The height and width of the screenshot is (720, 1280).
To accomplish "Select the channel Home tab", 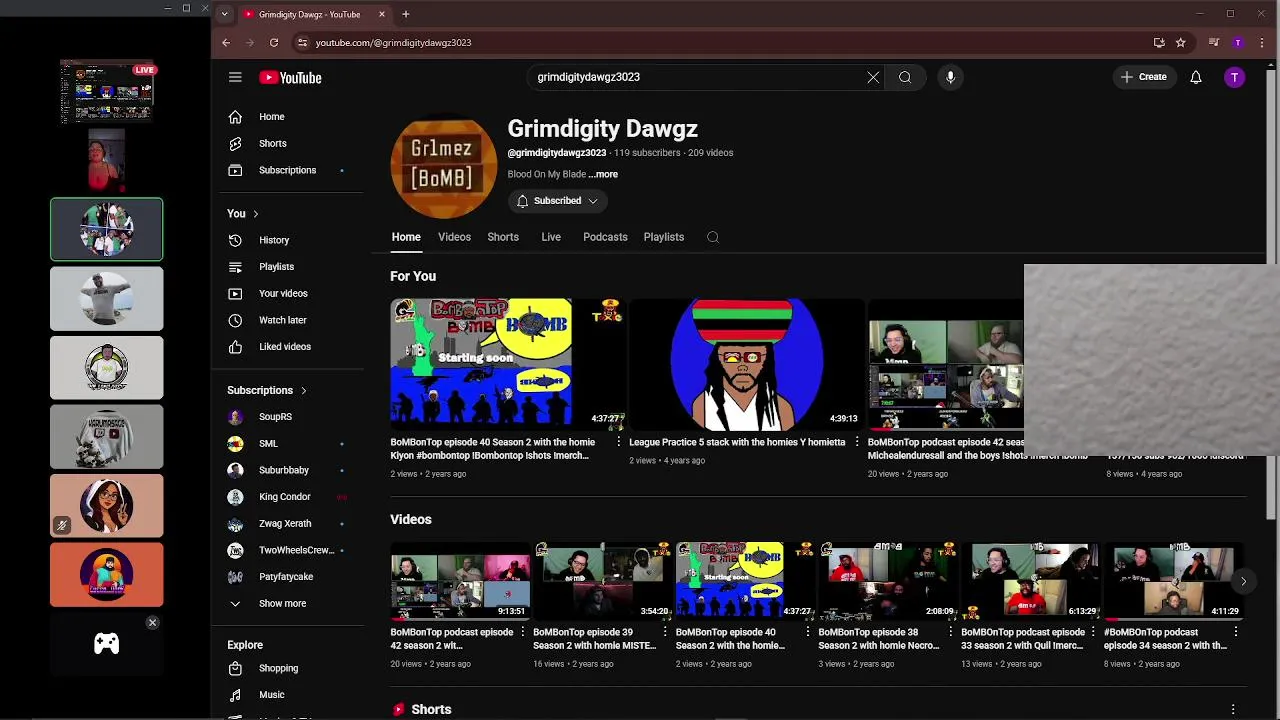I will (406, 237).
